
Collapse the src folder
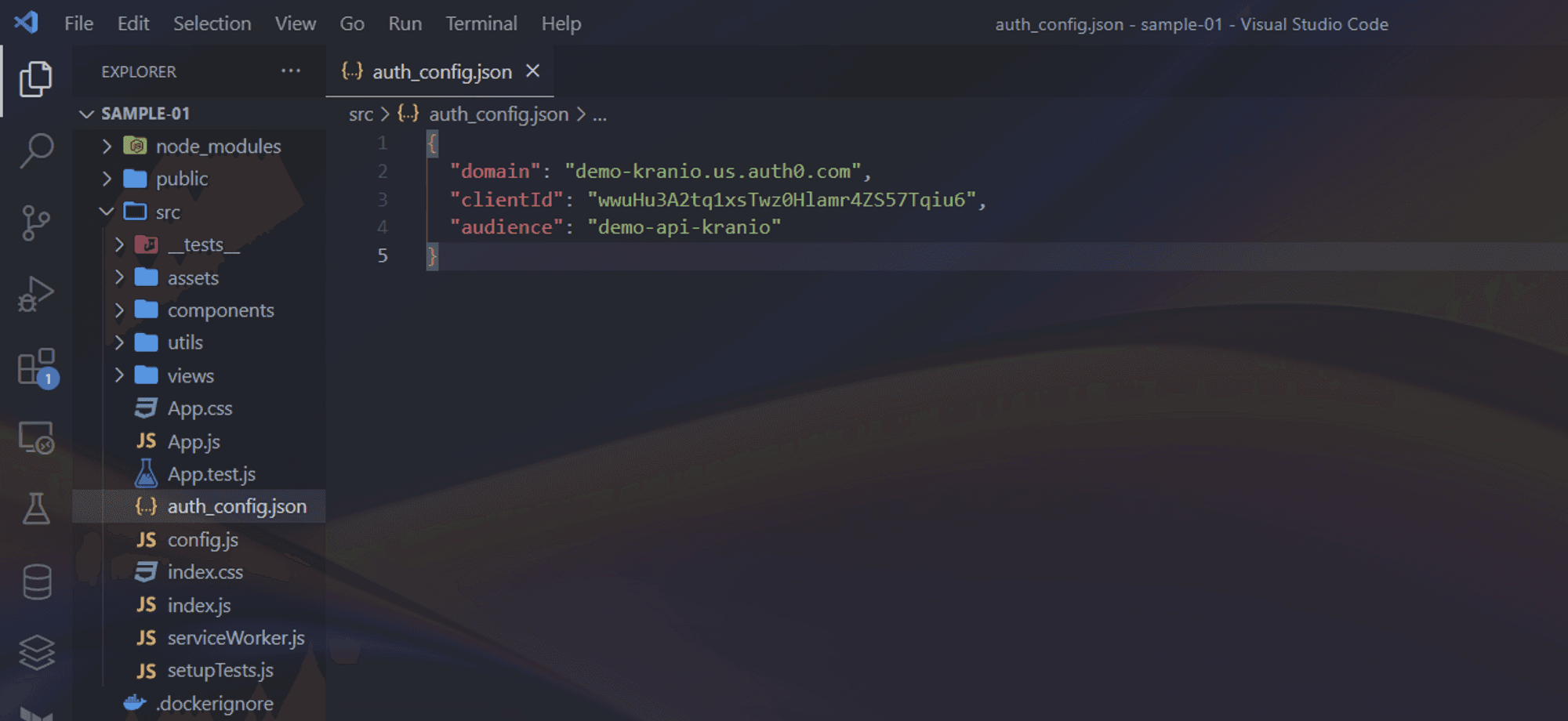pyautogui.click(x=168, y=212)
